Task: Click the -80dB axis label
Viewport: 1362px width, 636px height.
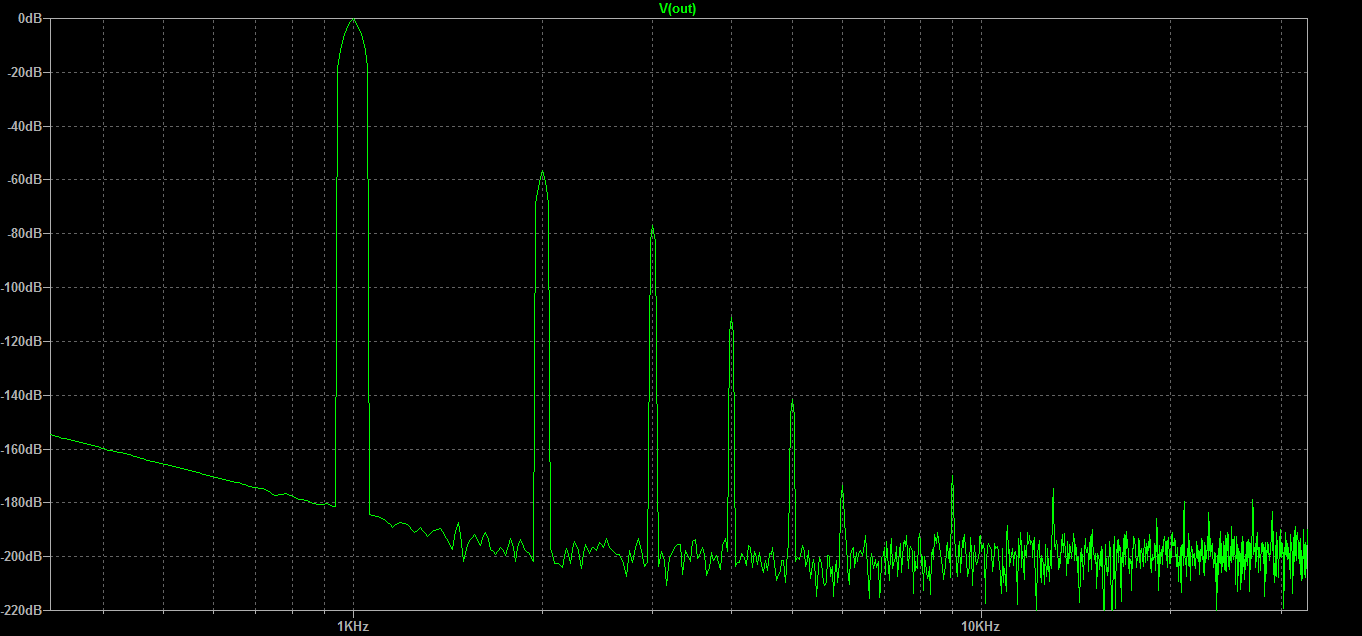Action: [26, 234]
